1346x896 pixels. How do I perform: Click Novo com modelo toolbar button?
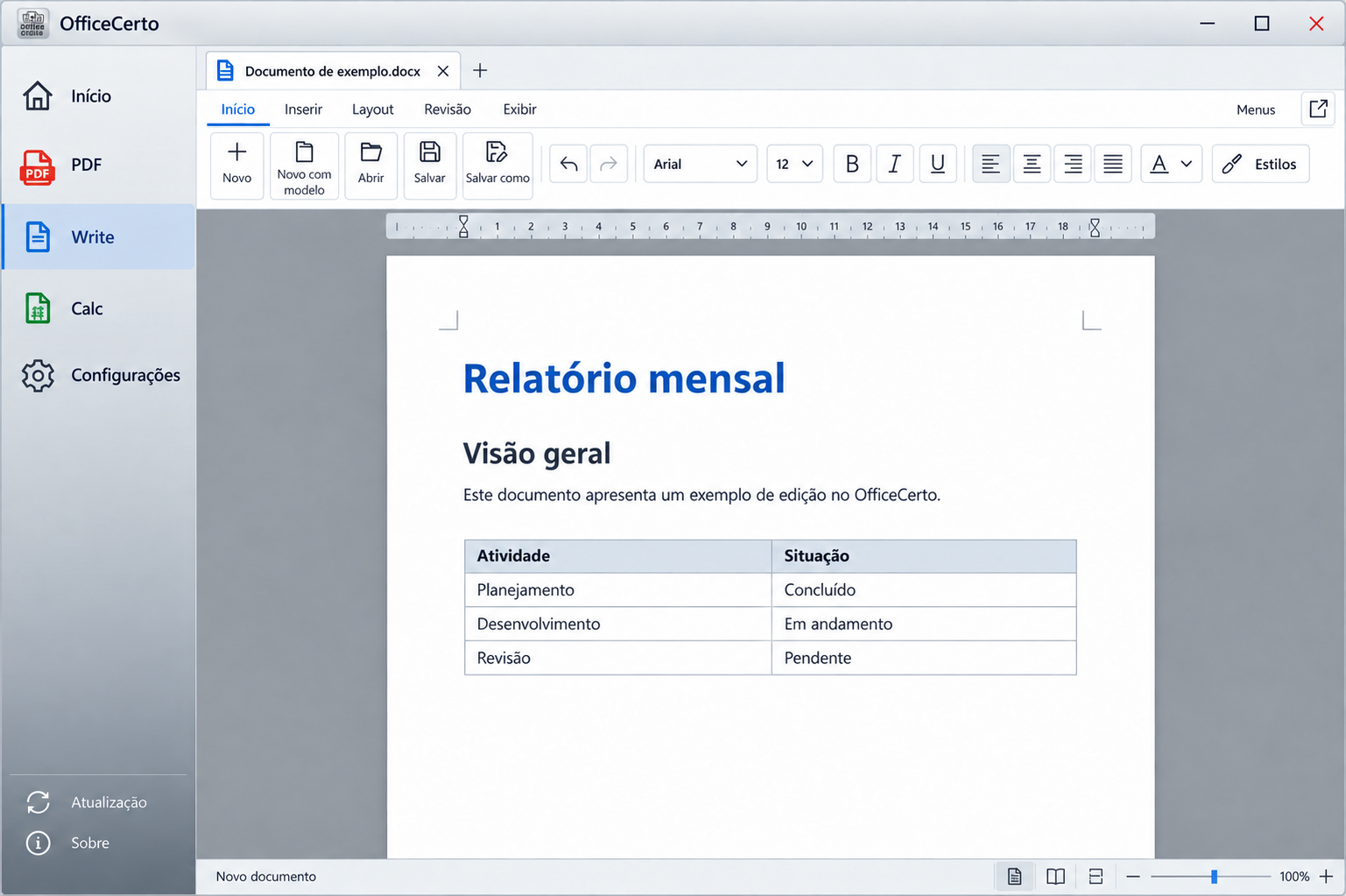pos(304,165)
